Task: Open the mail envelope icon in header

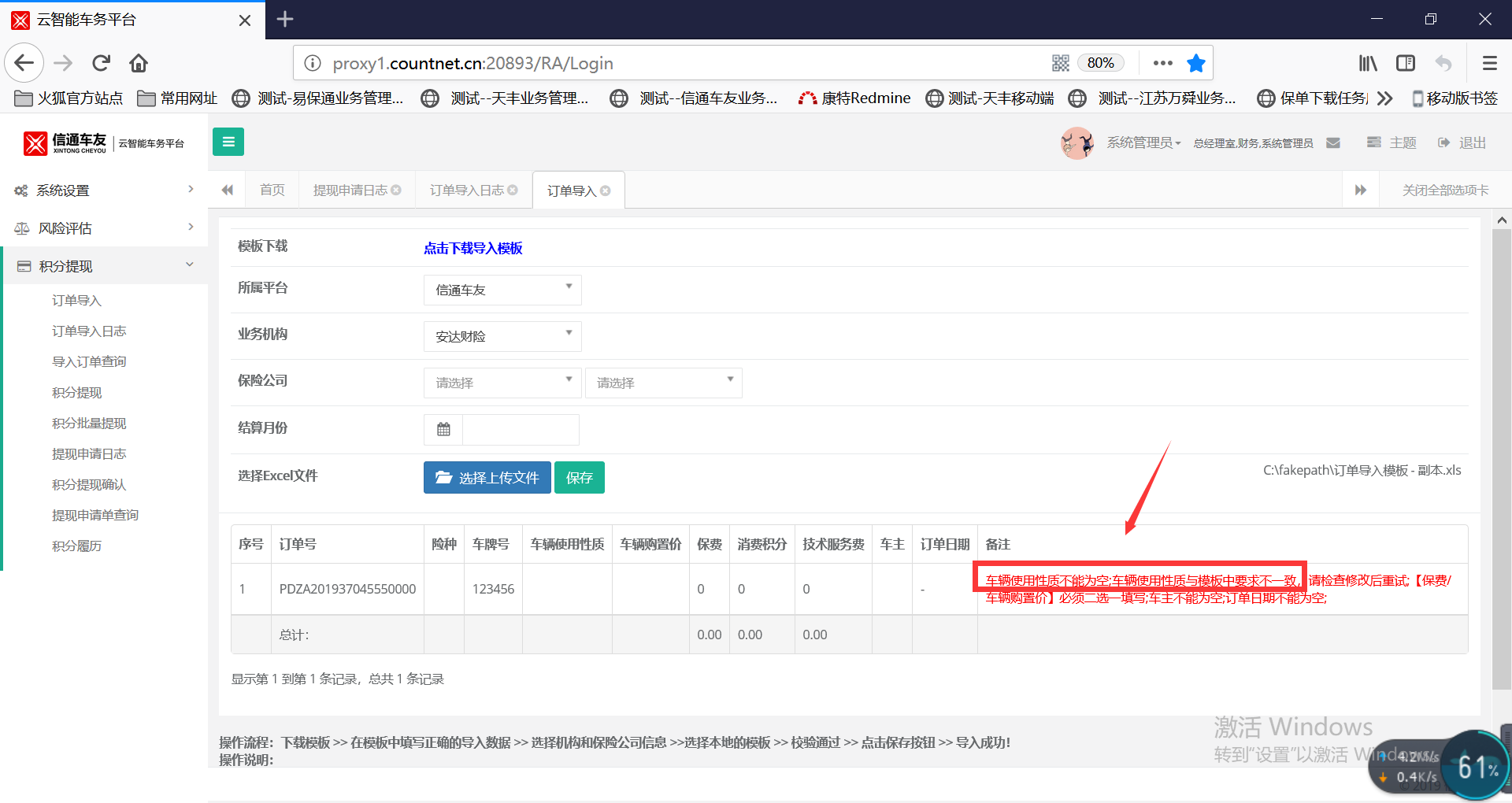Action: coord(1333,142)
